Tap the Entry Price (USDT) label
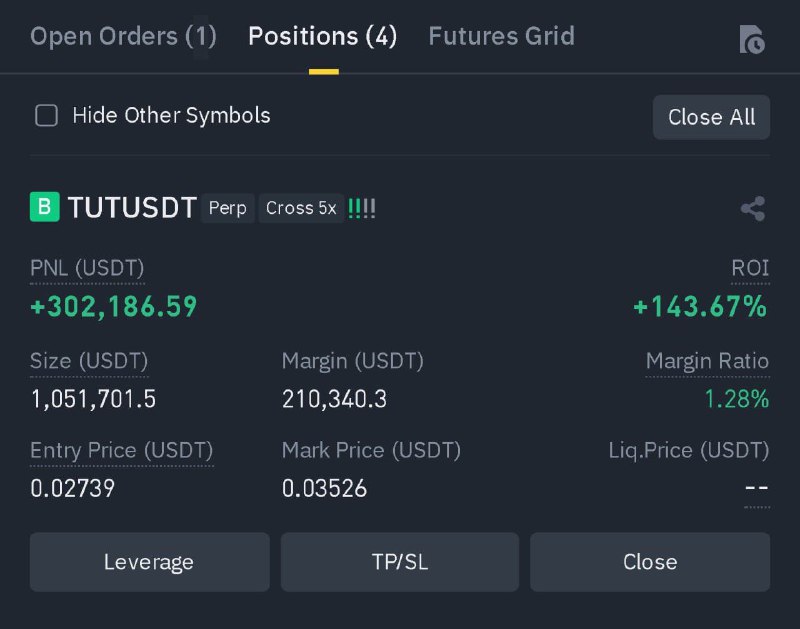The width and height of the screenshot is (800, 629). coord(121,450)
